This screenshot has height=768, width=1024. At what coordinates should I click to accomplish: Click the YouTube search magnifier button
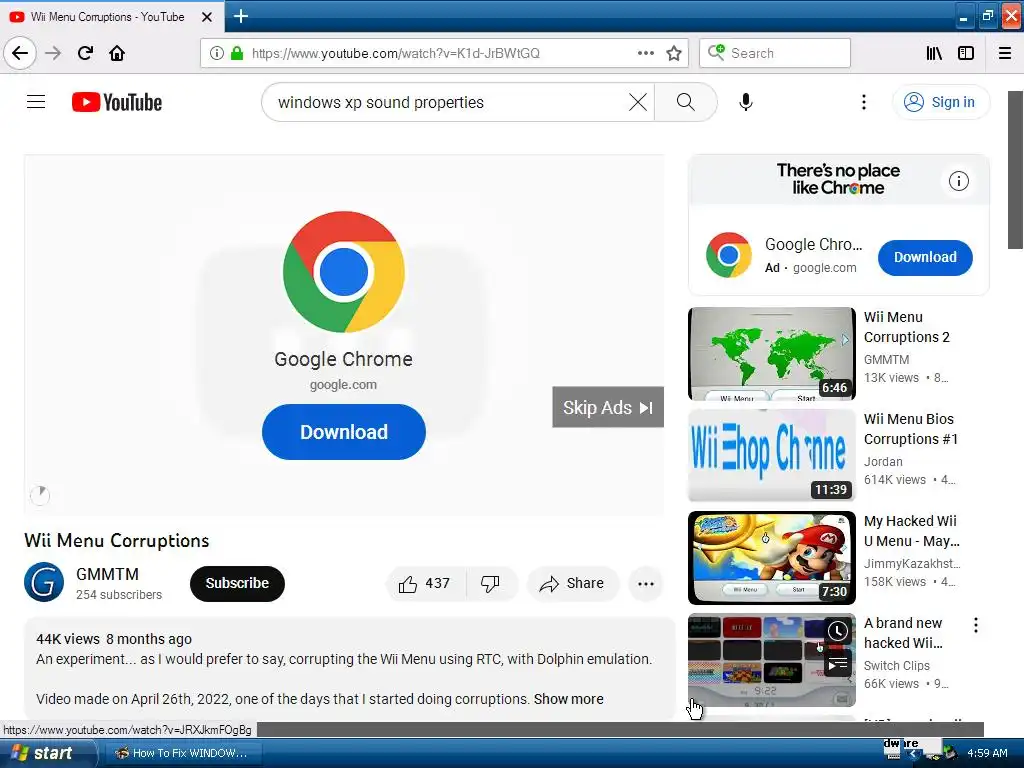[x=685, y=102]
